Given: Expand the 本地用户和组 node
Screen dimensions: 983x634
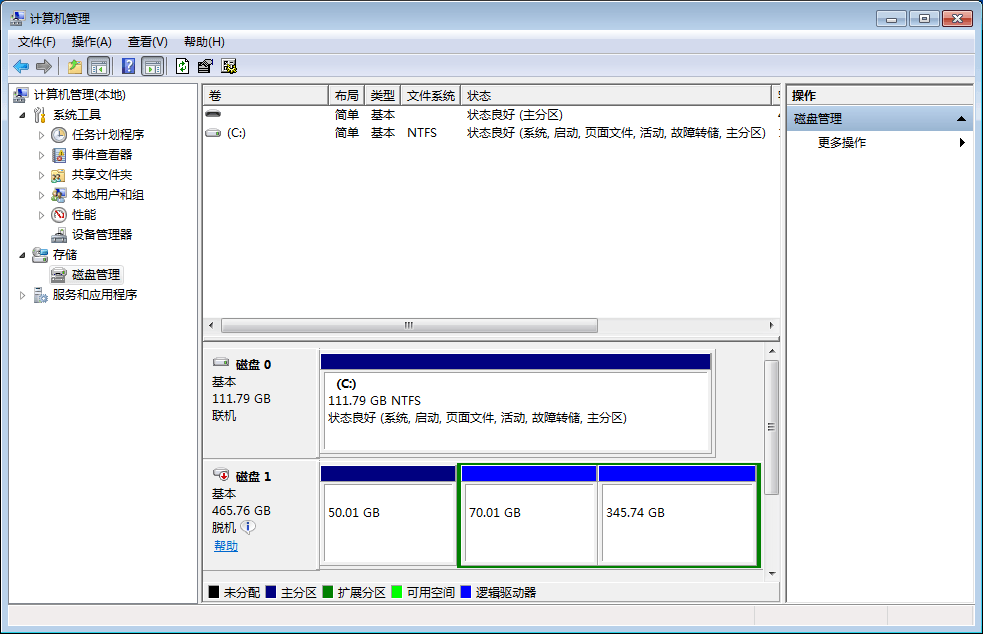Looking at the screenshot, I should click(41, 195).
